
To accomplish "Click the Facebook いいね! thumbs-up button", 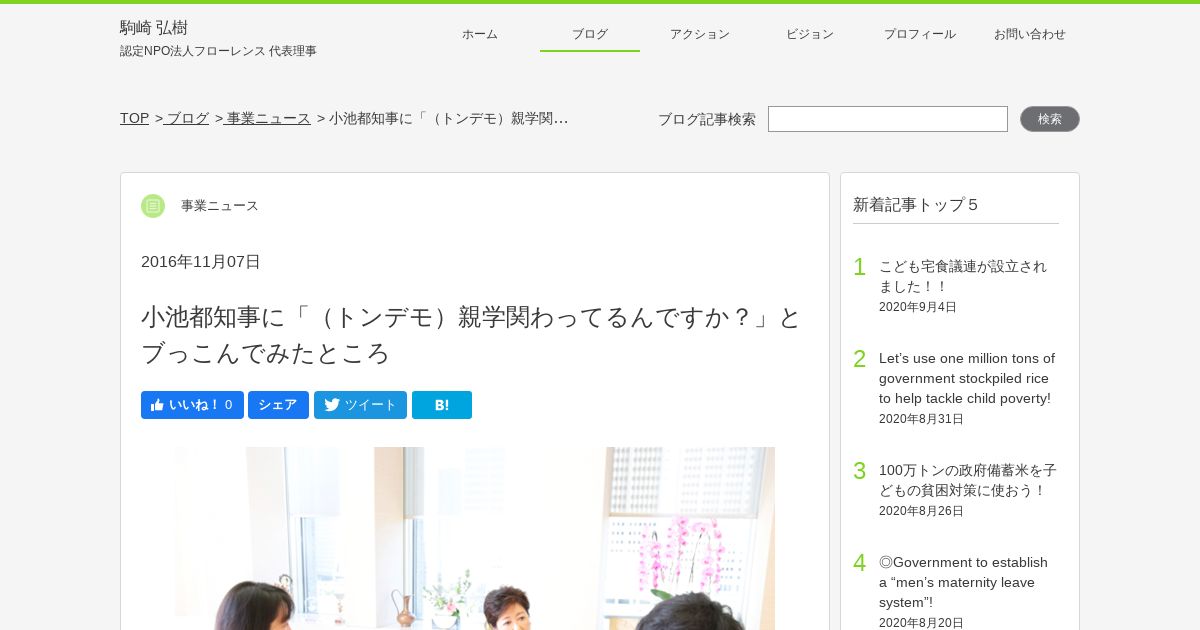I will coord(192,405).
